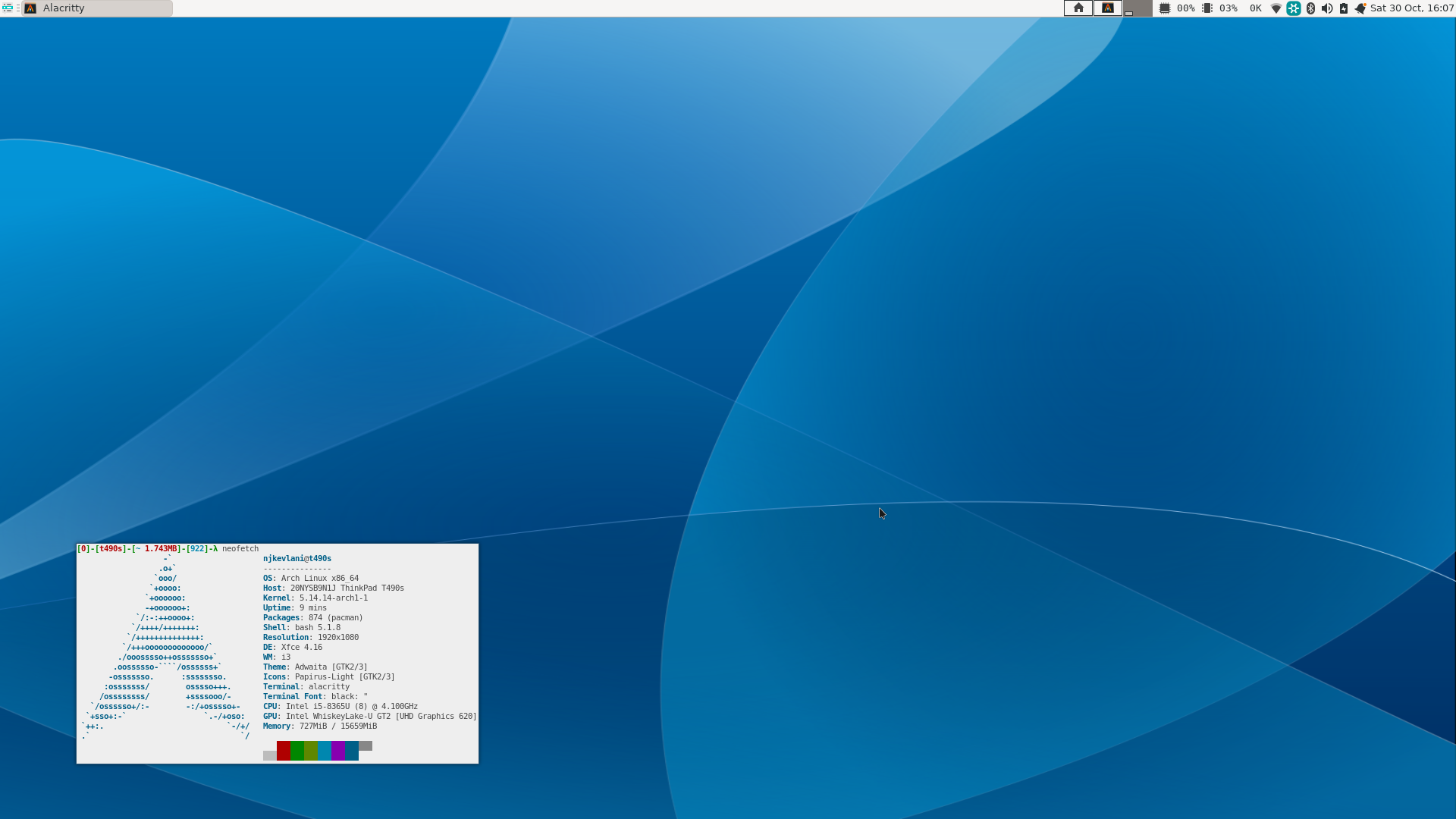Click the Theme: Adwaita [GTK2/3] line
Viewport: 1456px width, 819px height.
click(315, 667)
